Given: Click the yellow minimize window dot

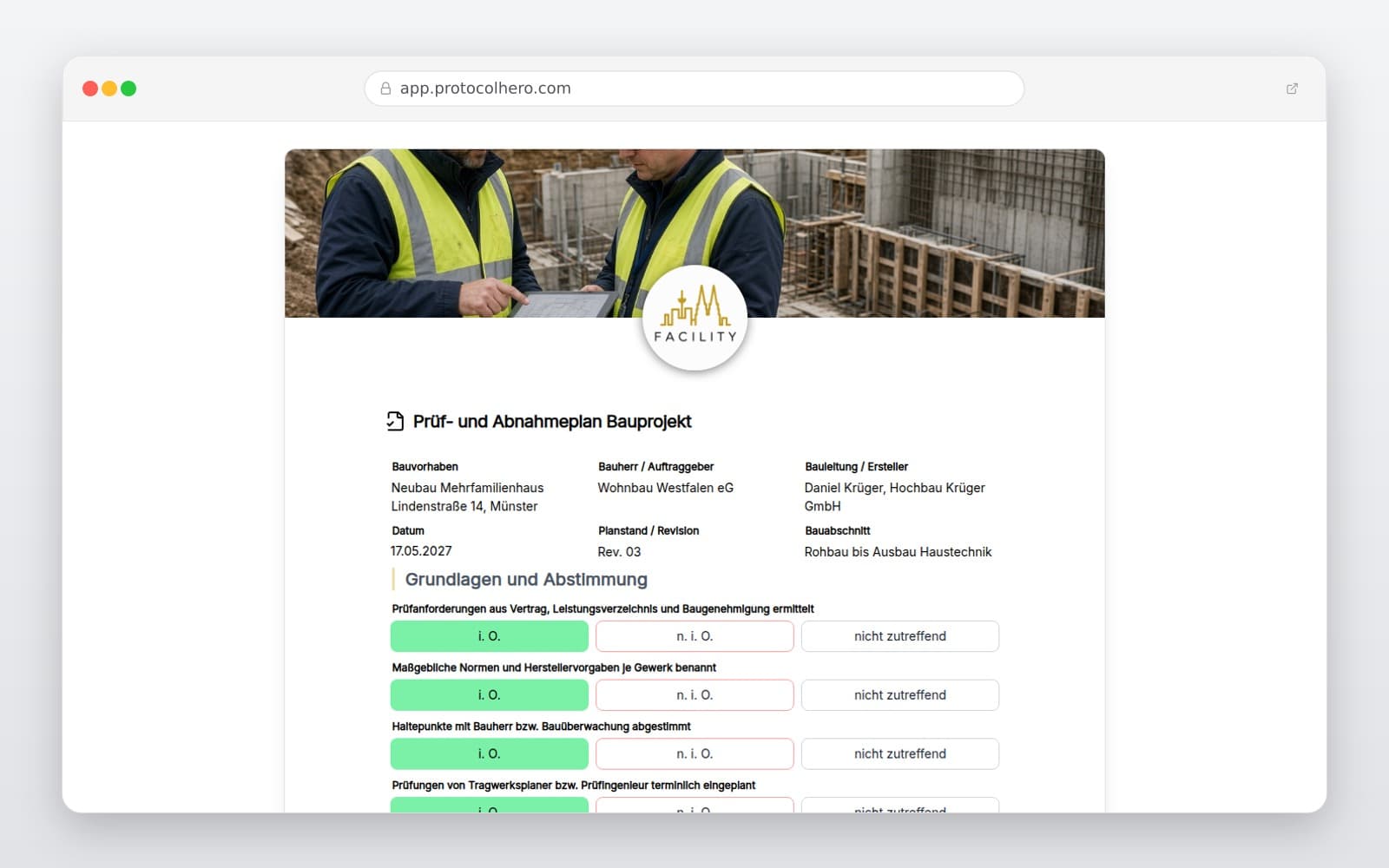Looking at the screenshot, I should (109, 89).
